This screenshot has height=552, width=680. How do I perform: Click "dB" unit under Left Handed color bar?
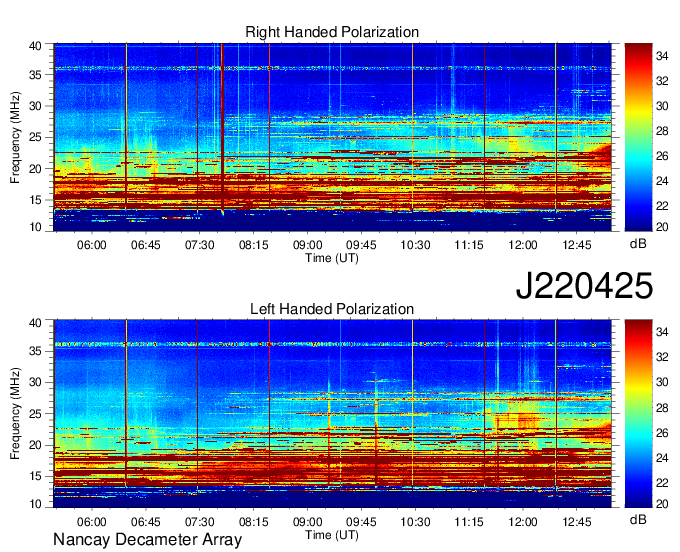click(638, 519)
